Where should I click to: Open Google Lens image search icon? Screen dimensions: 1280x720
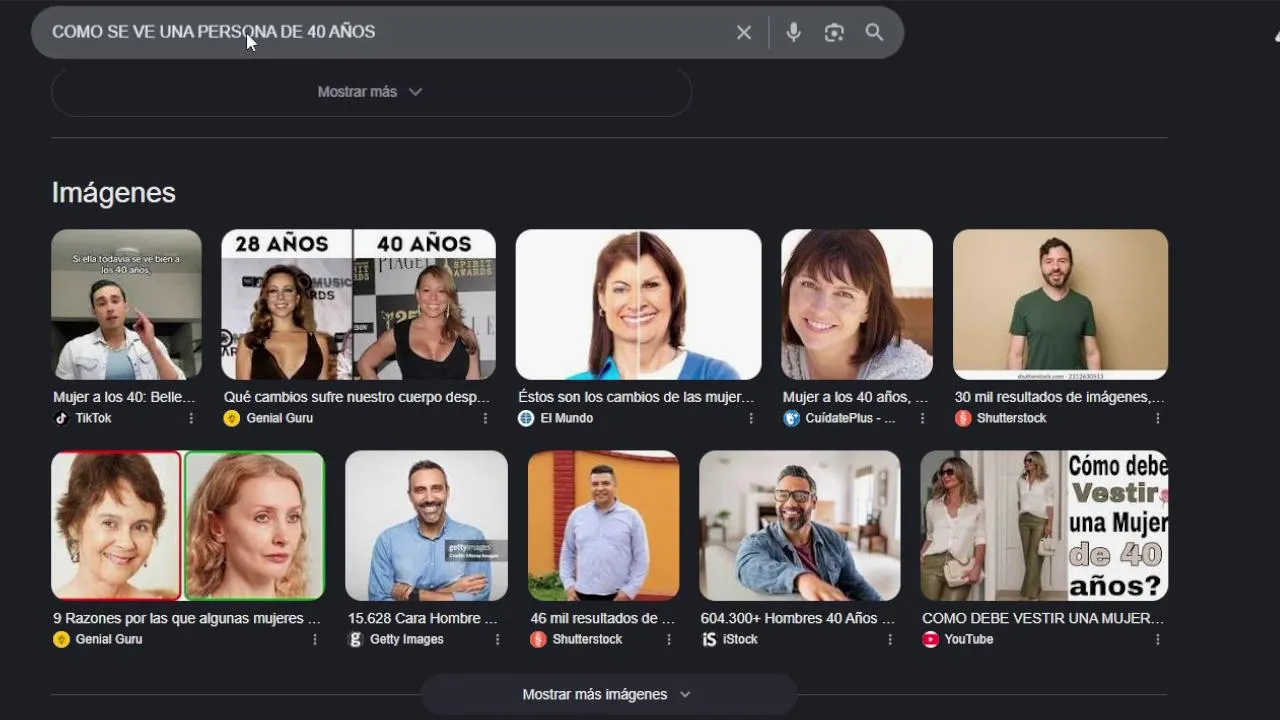coord(834,32)
